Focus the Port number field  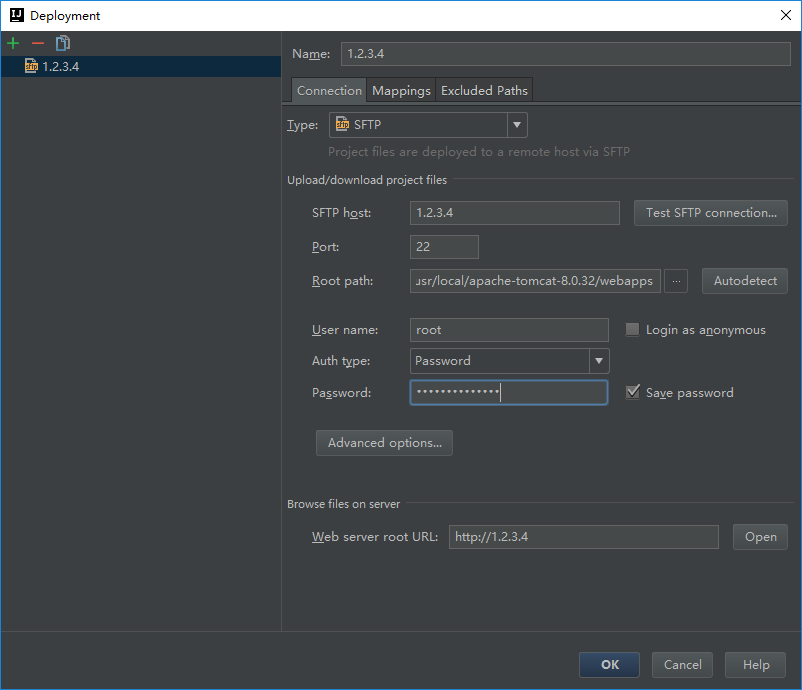(x=444, y=247)
